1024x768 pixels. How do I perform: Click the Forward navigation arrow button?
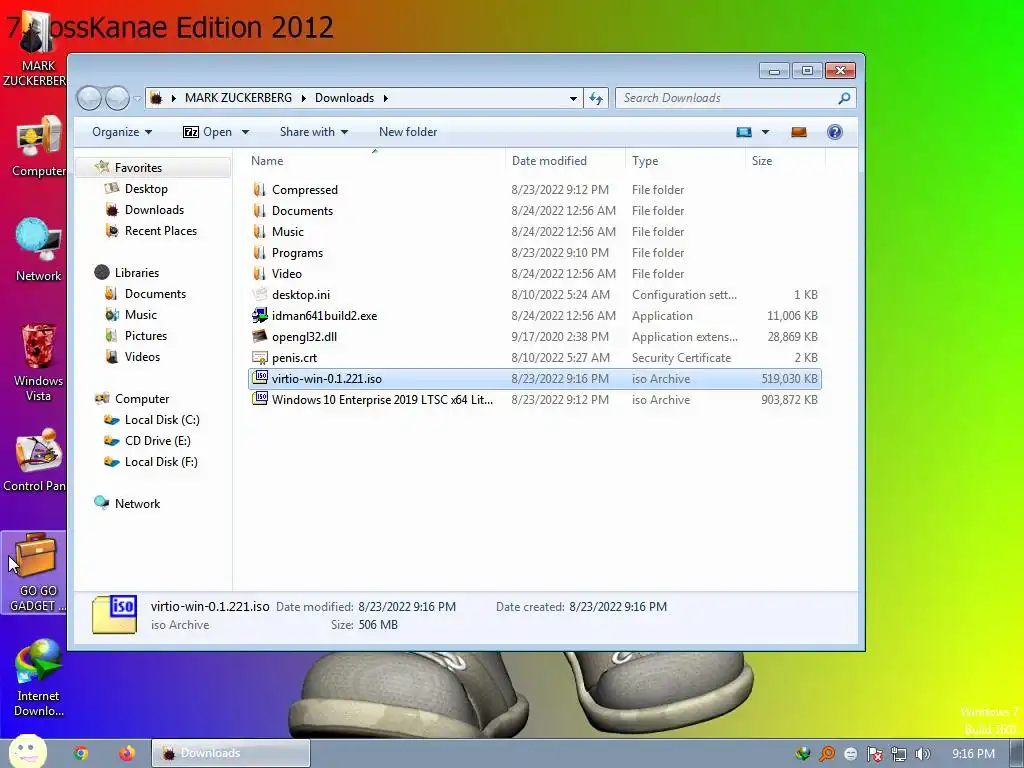click(x=117, y=99)
